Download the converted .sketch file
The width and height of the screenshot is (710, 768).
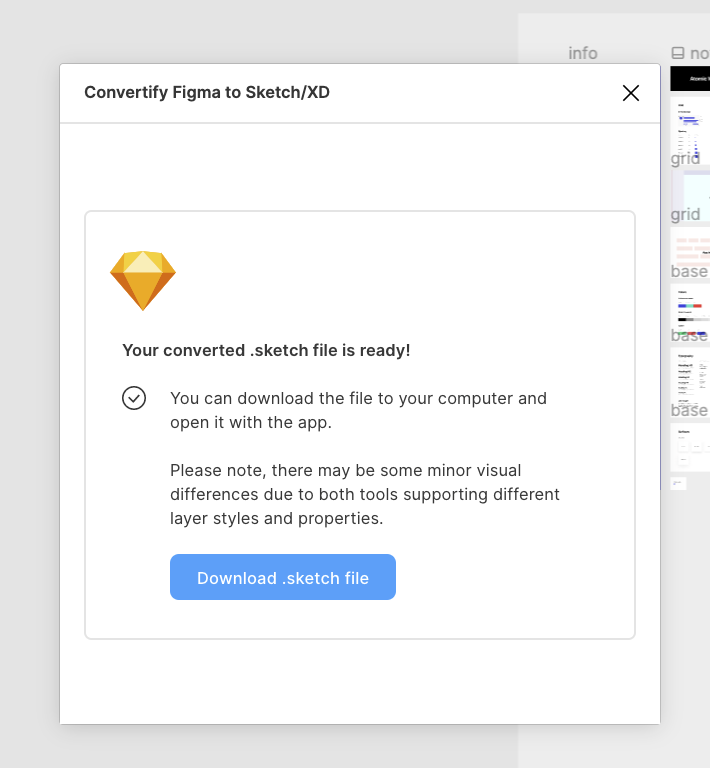click(283, 577)
